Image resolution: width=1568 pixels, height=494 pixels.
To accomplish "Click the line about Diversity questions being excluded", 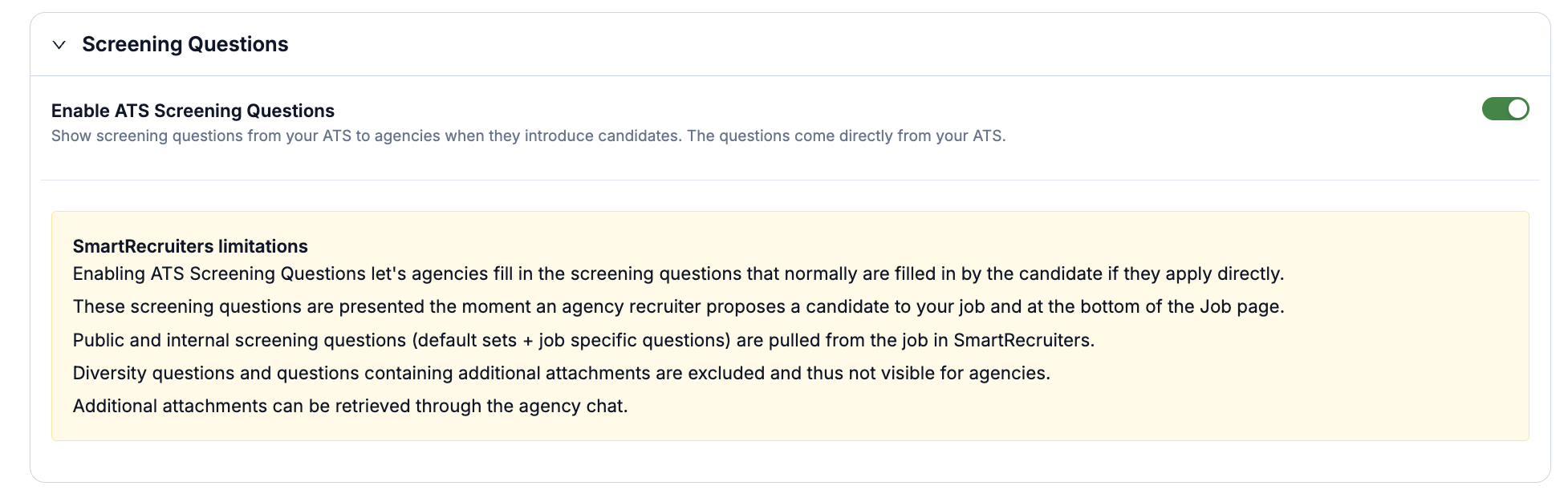I will pyautogui.click(x=561, y=373).
